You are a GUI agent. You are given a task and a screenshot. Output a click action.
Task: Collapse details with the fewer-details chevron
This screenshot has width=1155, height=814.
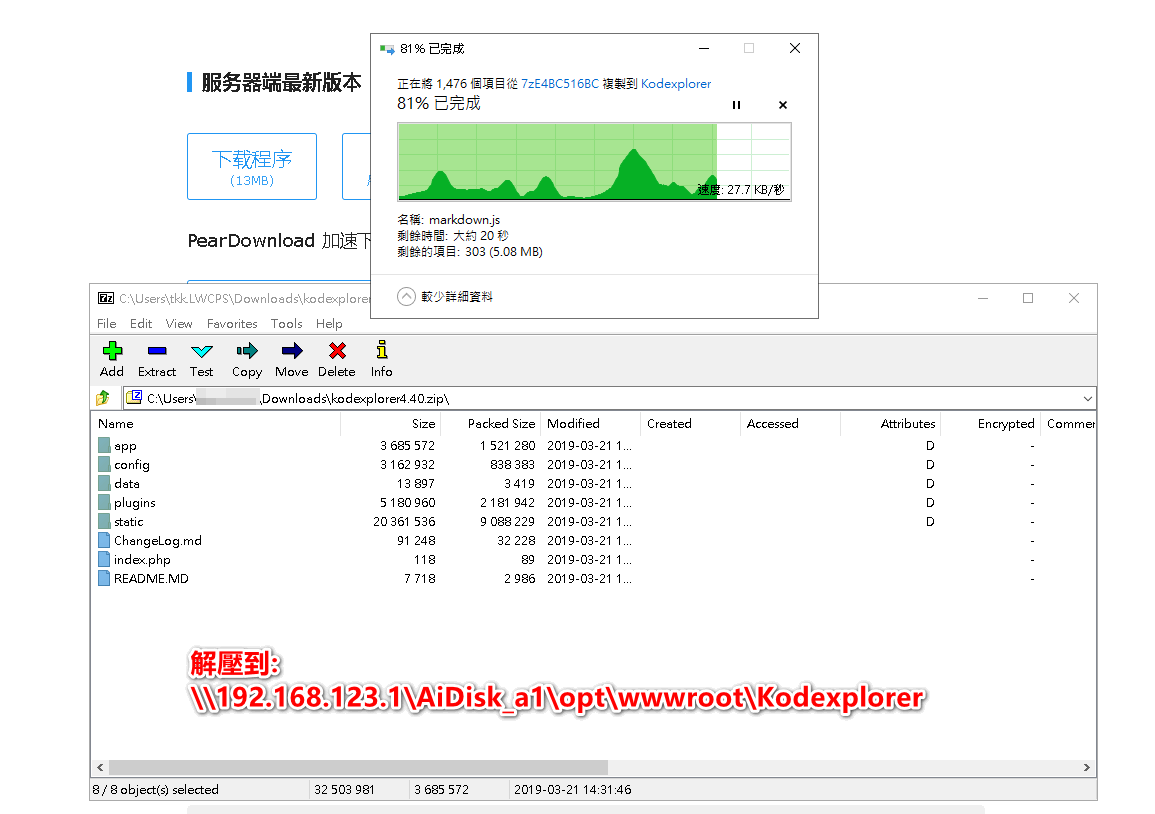pyautogui.click(x=406, y=296)
